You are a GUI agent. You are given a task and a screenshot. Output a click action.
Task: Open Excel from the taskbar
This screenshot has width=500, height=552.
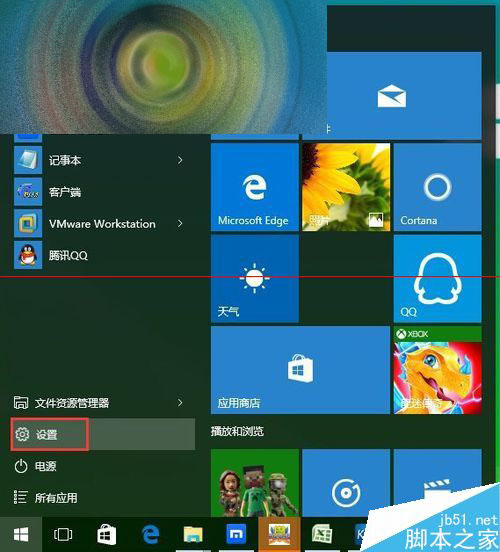point(322,534)
